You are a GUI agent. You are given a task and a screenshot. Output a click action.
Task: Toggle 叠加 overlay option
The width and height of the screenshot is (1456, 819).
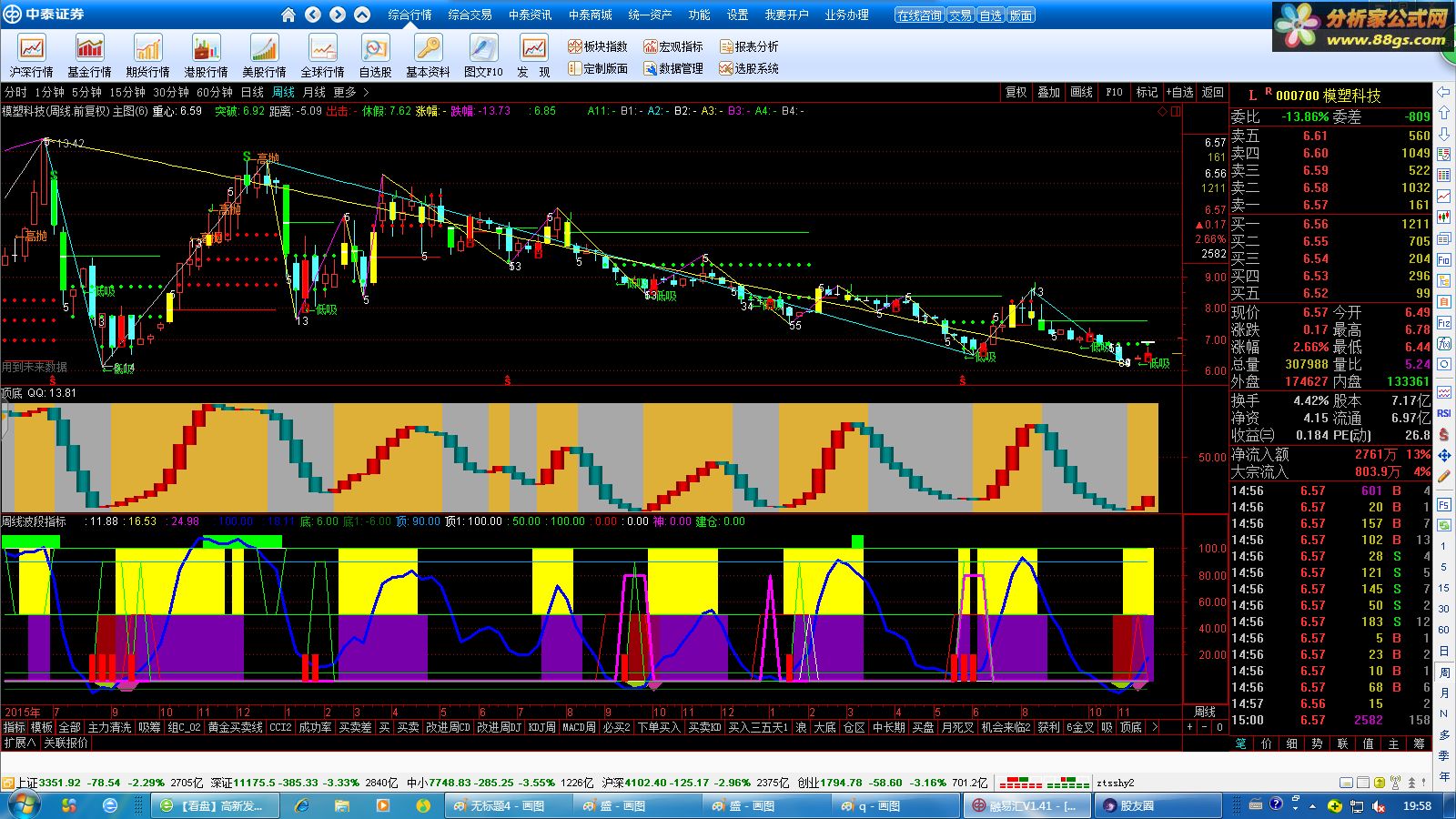coord(1049,92)
